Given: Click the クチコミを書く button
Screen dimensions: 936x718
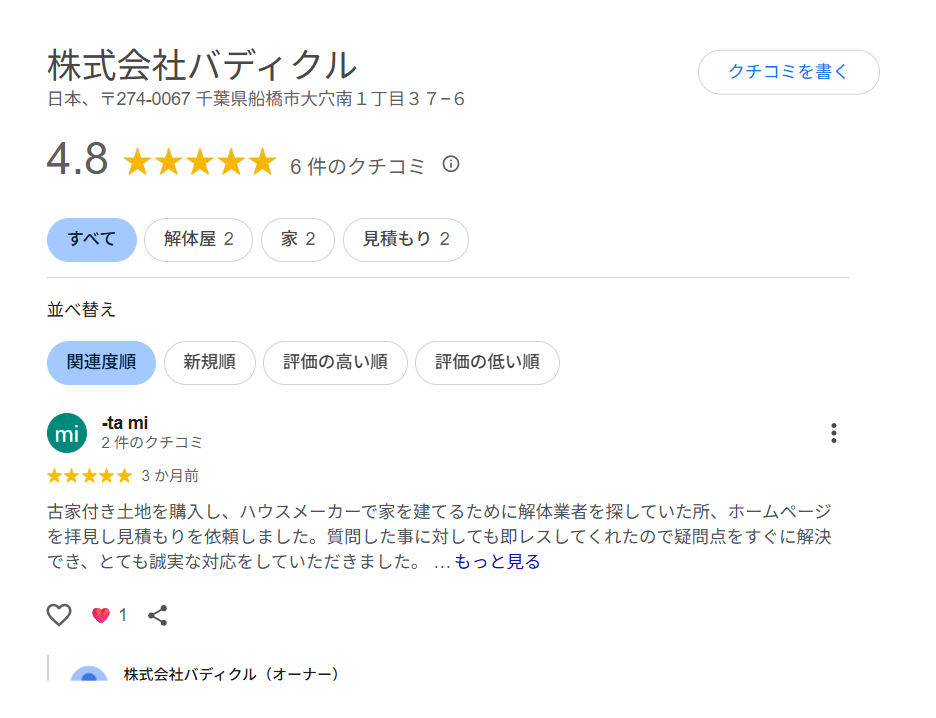Looking at the screenshot, I should tap(788, 72).
